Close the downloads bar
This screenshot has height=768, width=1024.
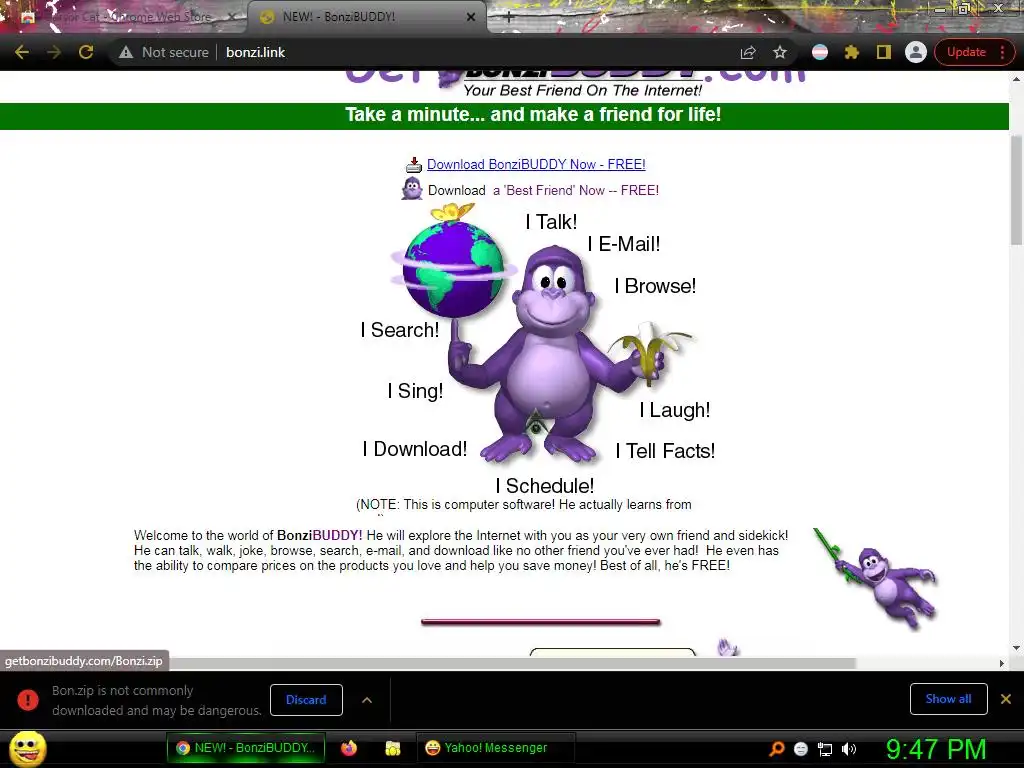[x=1006, y=699]
